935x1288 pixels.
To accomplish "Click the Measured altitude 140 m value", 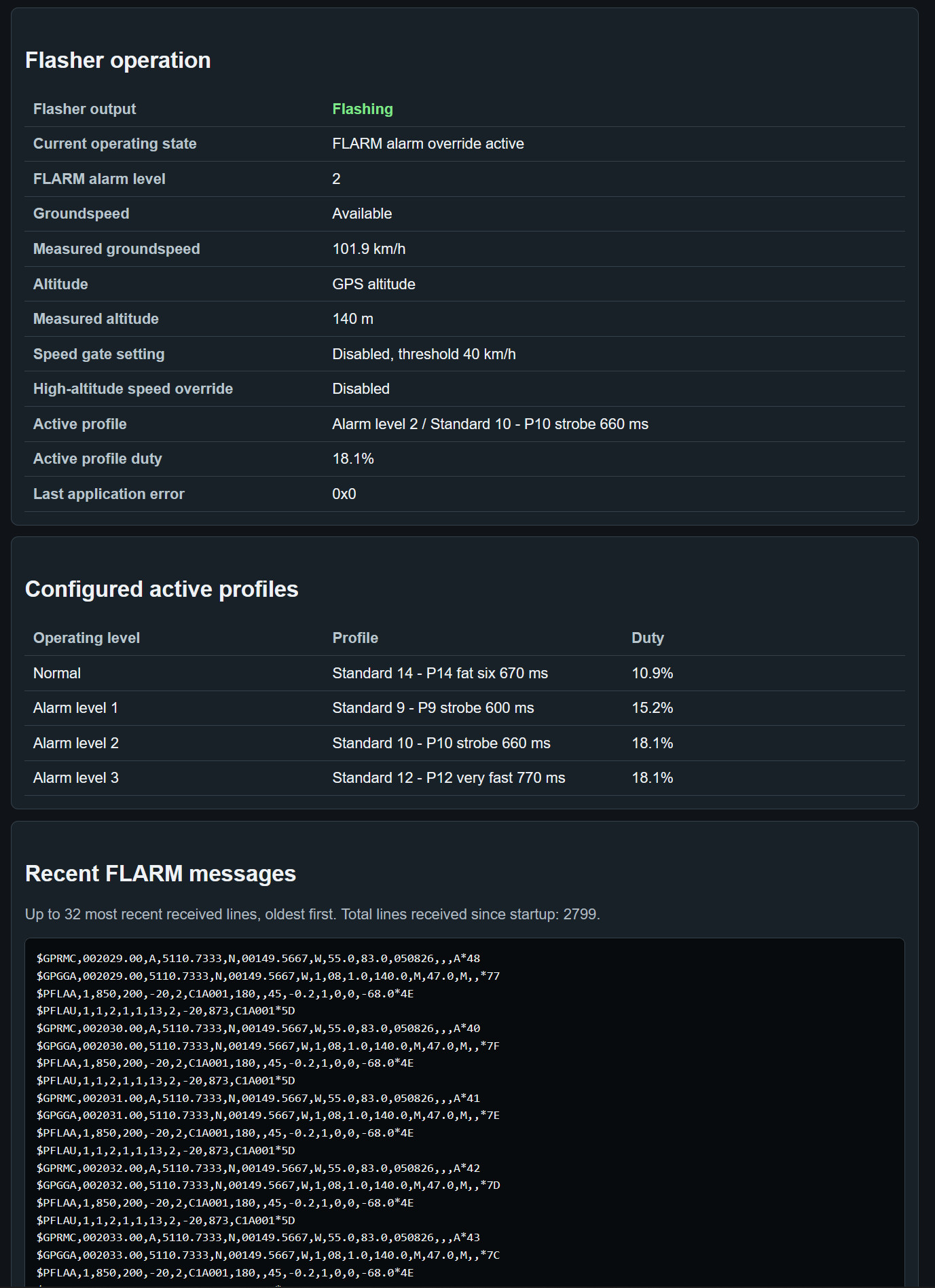I will point(352,319).
